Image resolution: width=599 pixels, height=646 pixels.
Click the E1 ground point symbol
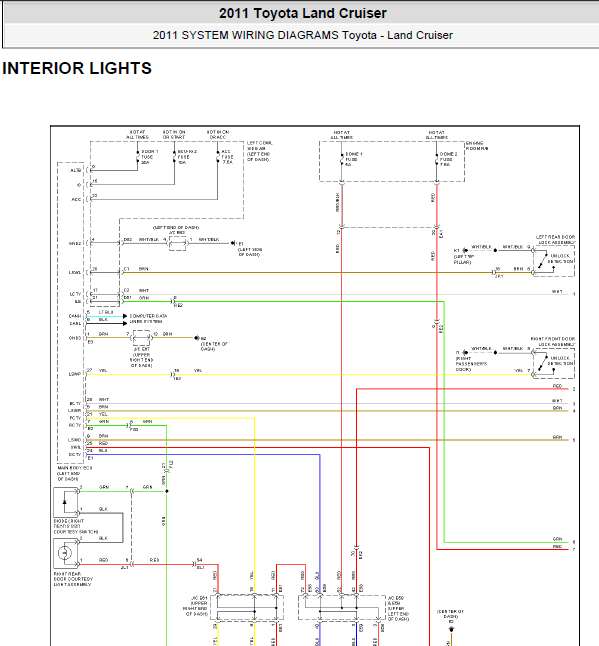tap(233, 243)
